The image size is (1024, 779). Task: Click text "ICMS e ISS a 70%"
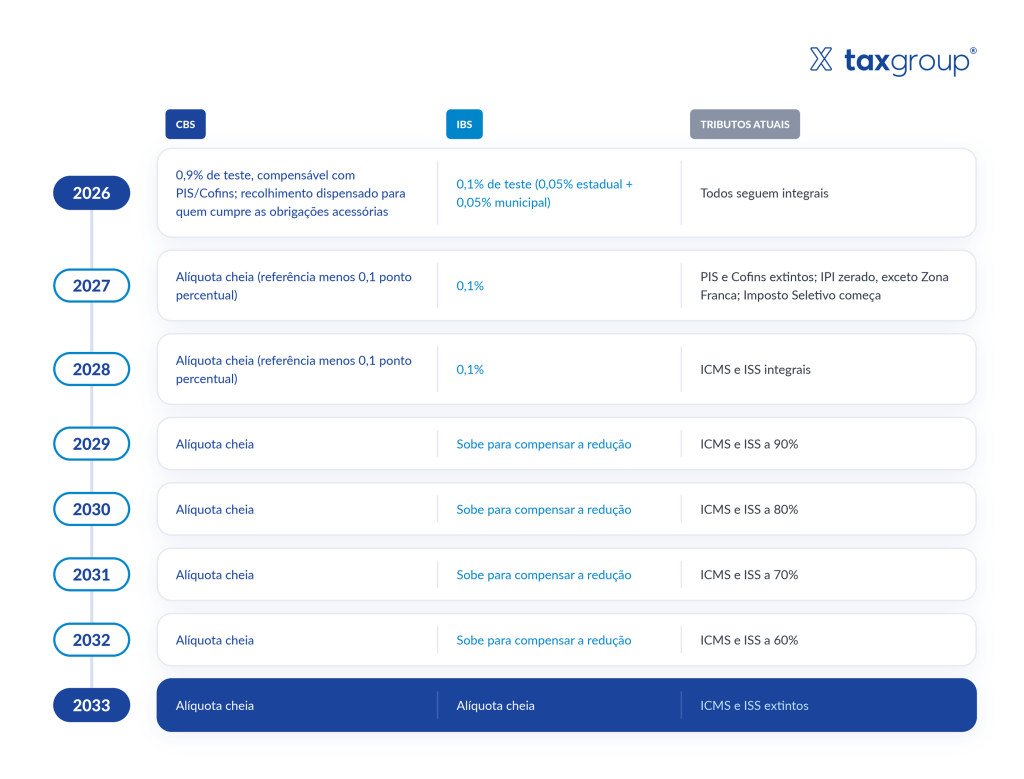pyautogui.click(x=749, y=575)
